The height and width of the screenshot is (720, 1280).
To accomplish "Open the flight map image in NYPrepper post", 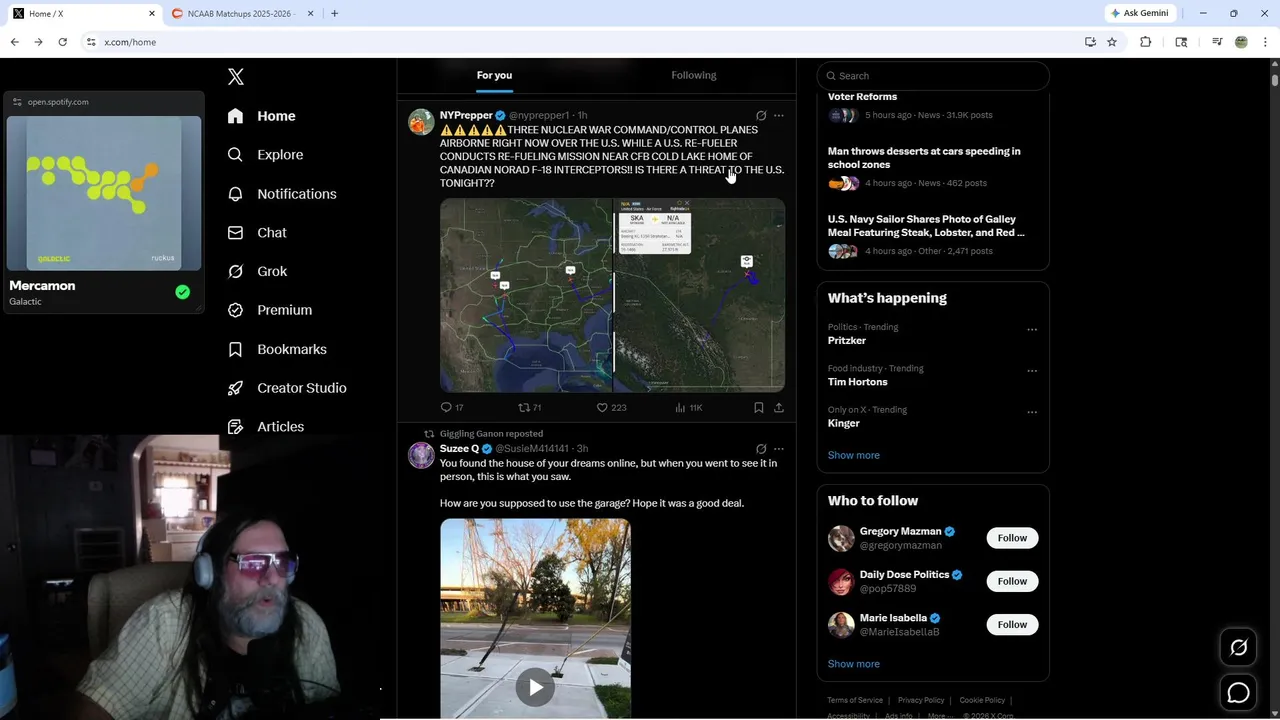I will (x=612, y=295).
